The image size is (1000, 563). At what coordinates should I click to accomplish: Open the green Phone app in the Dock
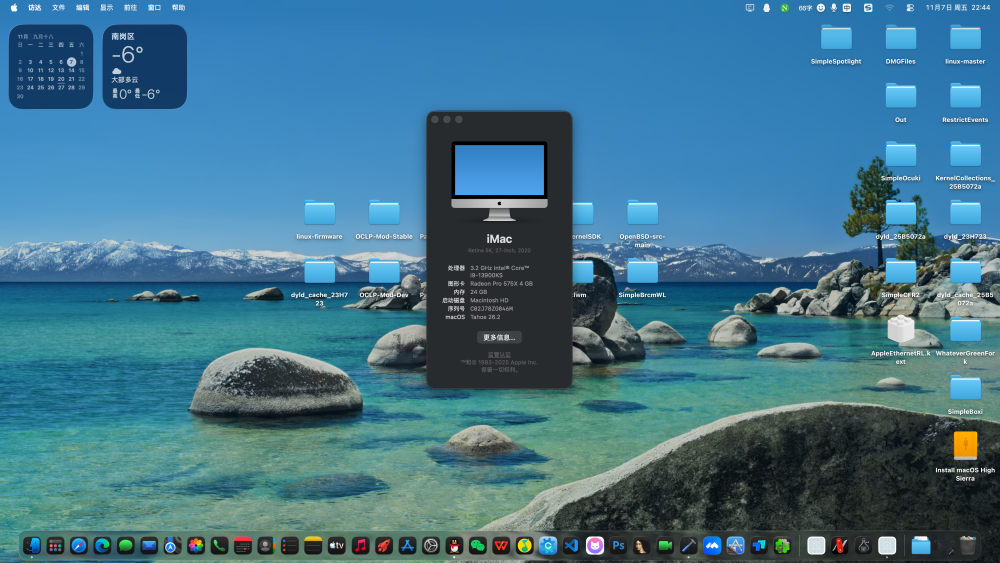coord(219,546)
